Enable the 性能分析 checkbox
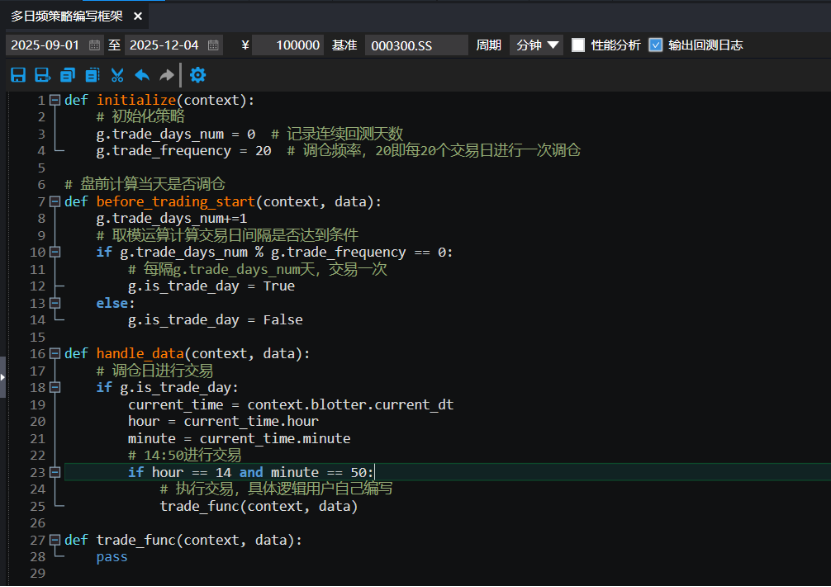831x587 pixels. point(578,45)
